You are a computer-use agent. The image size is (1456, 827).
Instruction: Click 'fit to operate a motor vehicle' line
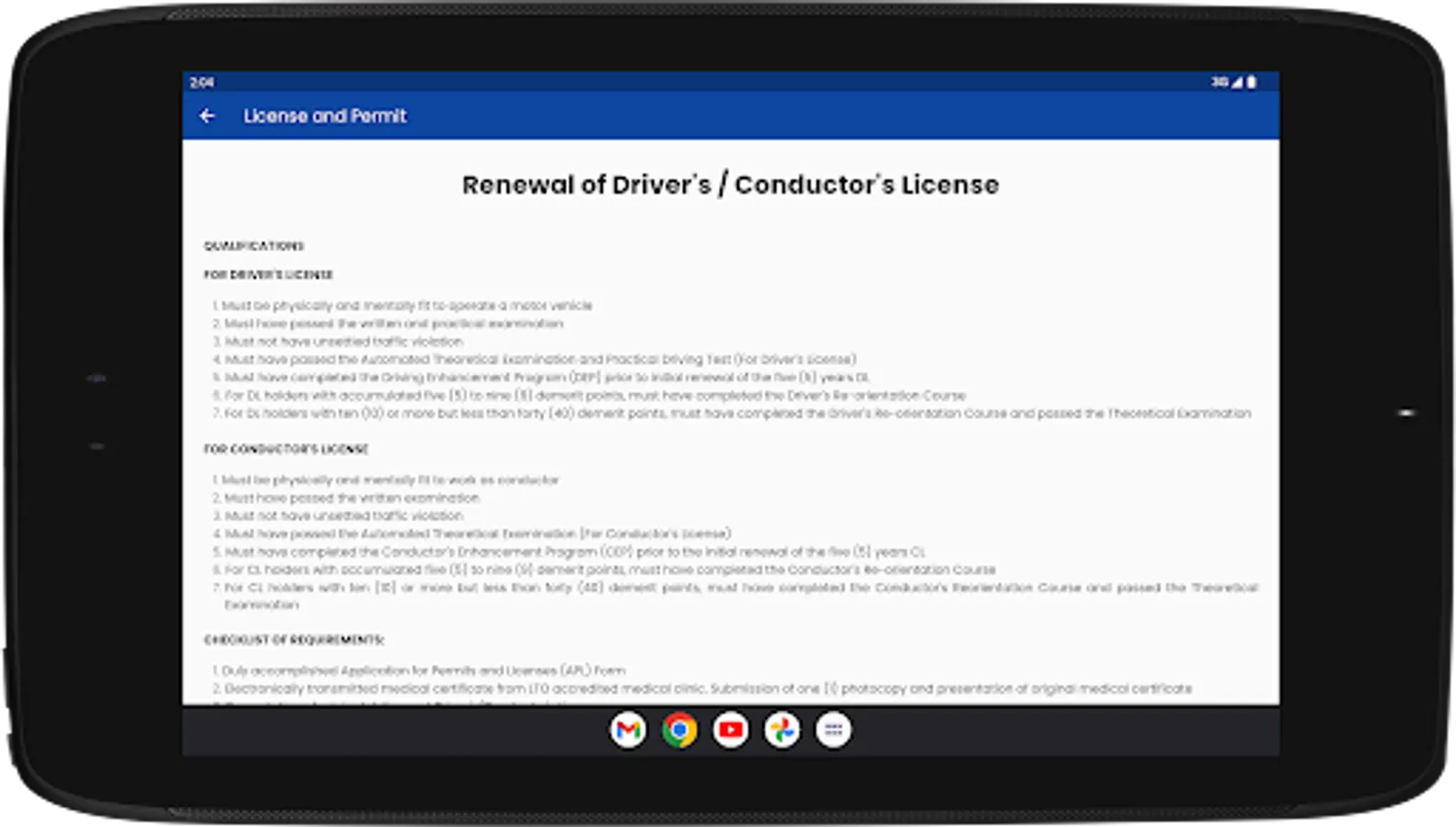[403, 305]
